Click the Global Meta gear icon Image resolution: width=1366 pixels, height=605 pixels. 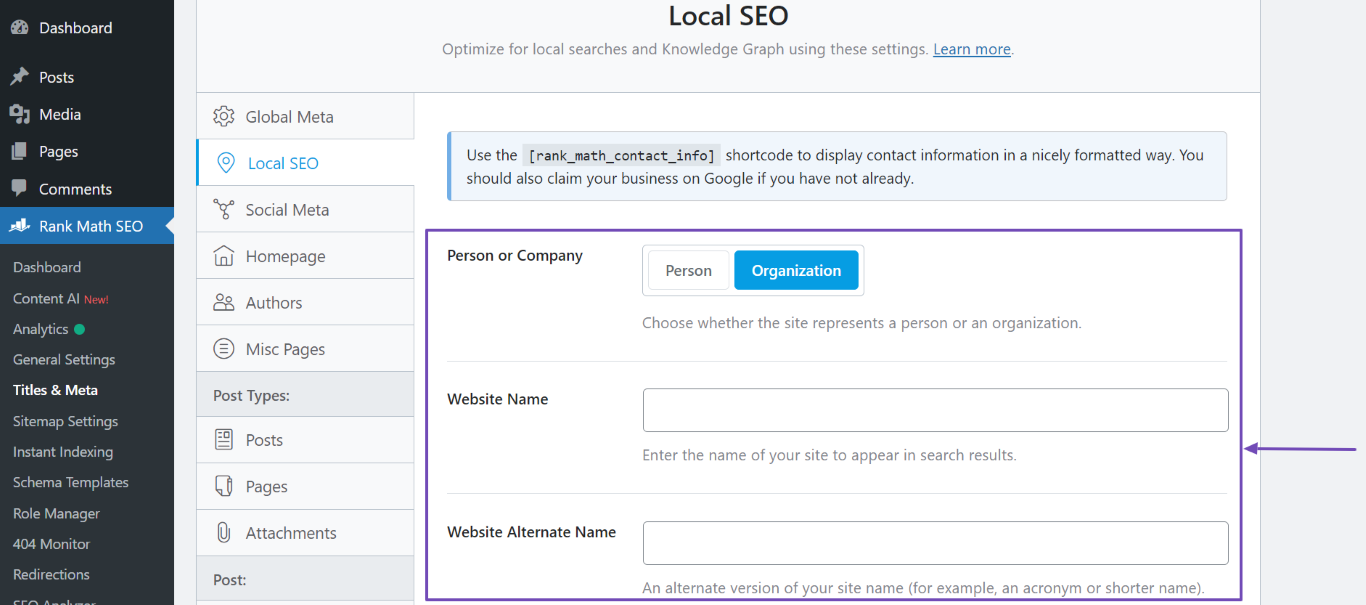(x=224, y=116)
